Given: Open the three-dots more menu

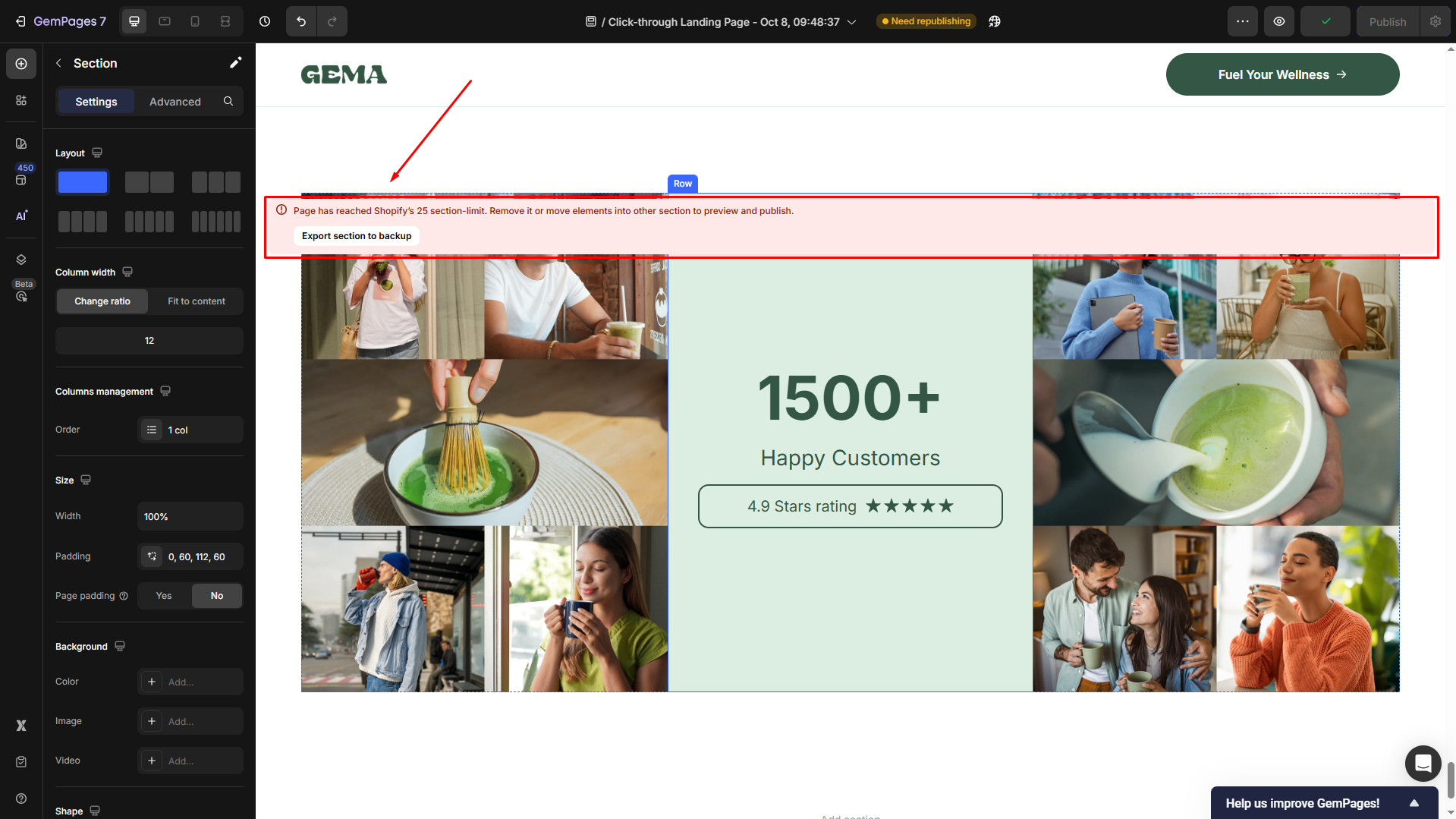Looking at the screenshot, I should [1242, 21].
